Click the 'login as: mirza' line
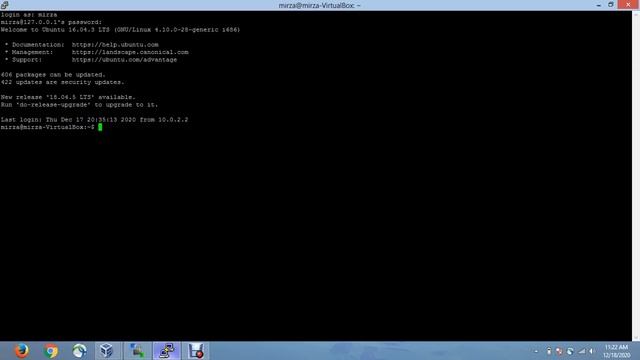This screenshot has height=360, width=640. click(29, 15)
